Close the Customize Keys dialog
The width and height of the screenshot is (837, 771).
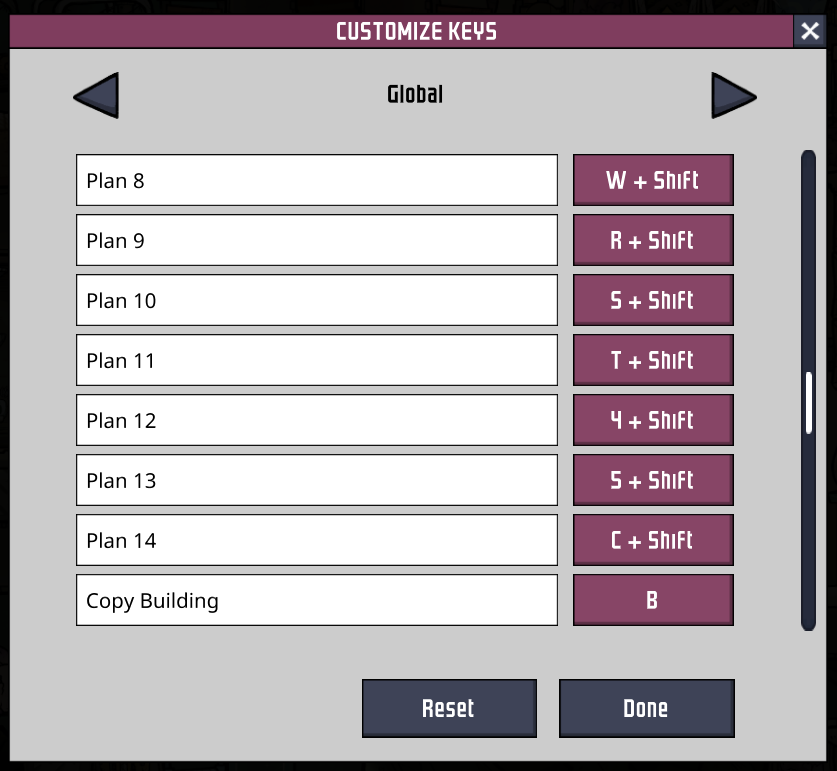coord(810,32)
